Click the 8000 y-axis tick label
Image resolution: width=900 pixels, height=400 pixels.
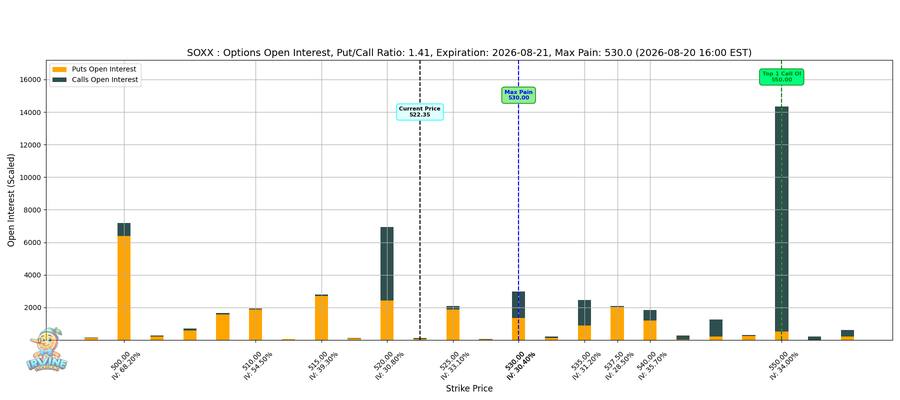click(34, 210)
